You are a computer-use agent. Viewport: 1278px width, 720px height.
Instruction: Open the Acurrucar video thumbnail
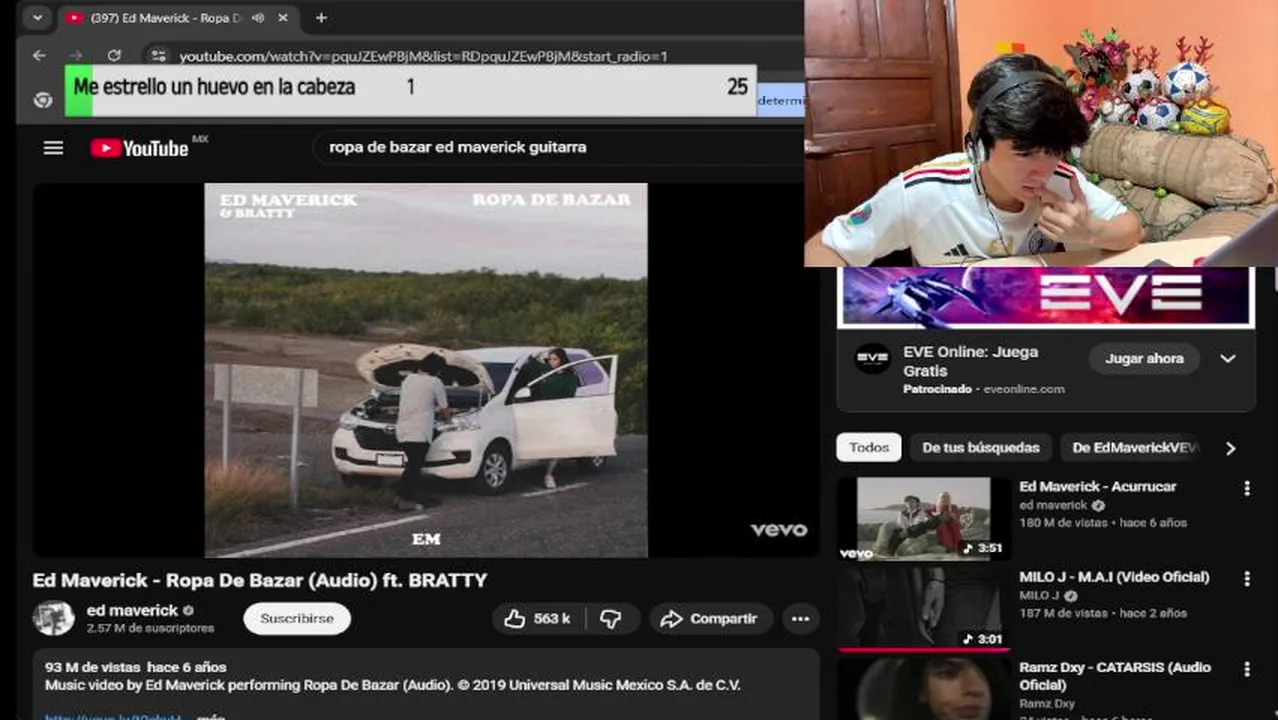(922, 518)
